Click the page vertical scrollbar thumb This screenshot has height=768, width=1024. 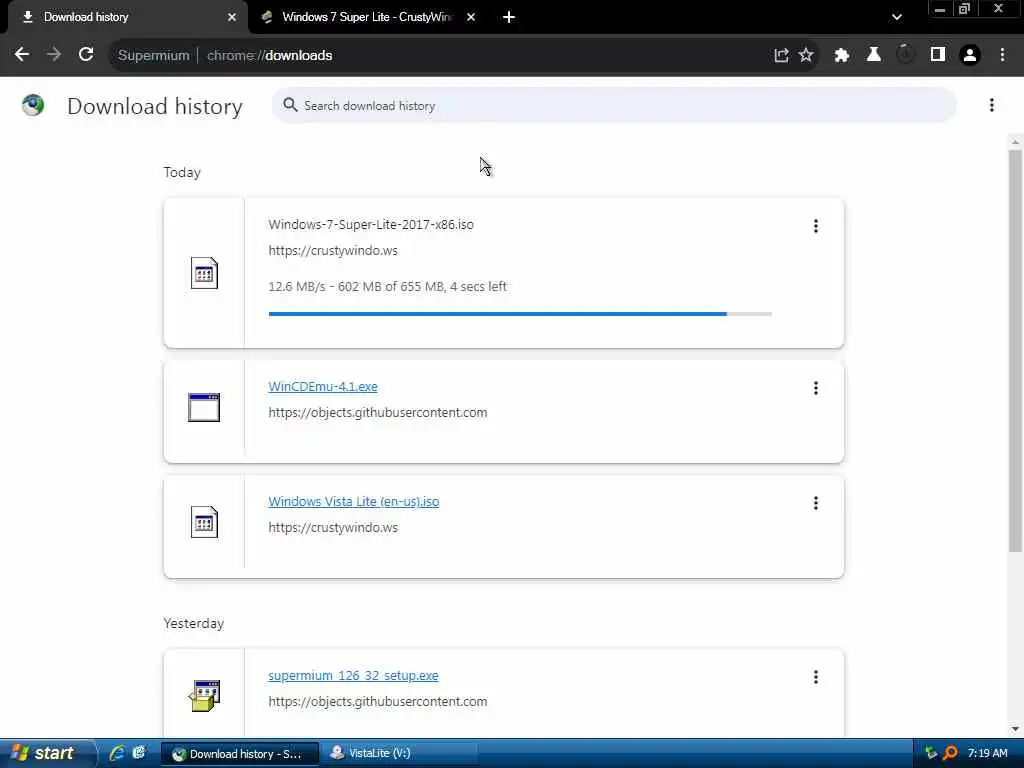(1015, 351)
